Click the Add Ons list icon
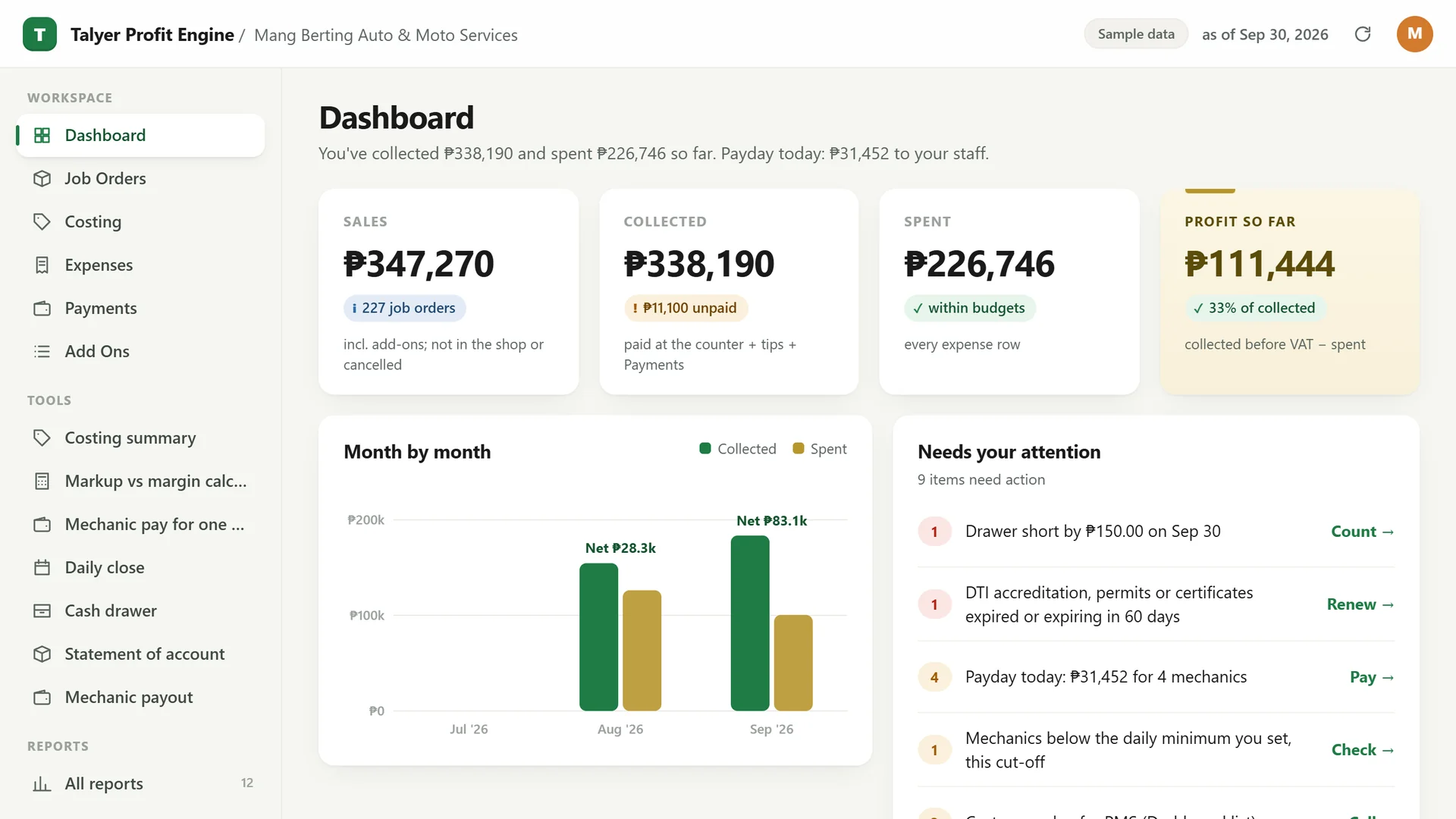This screenshot has height=819, width=1456. coord(42,351)
